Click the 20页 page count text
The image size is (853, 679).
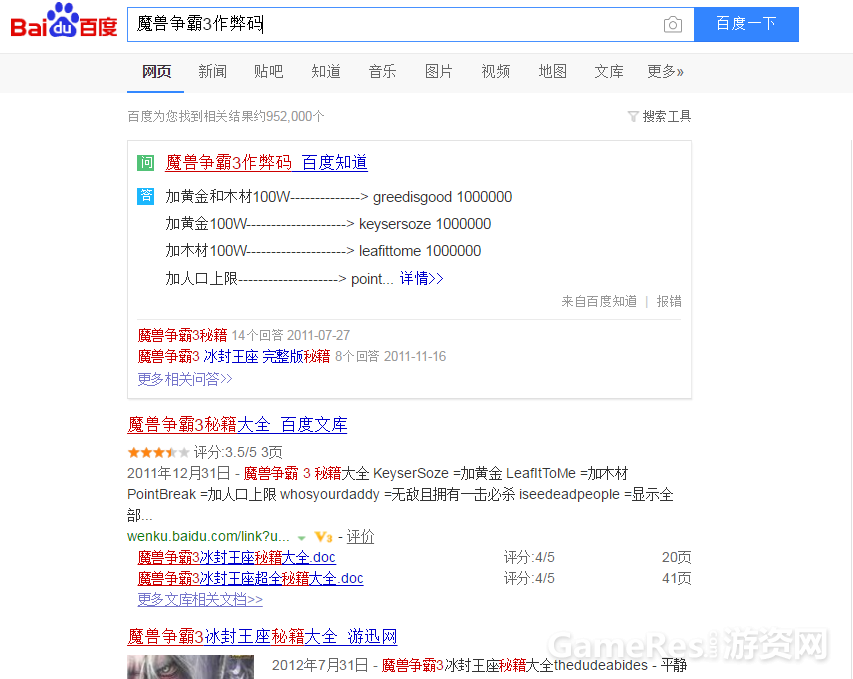point(676,557)
